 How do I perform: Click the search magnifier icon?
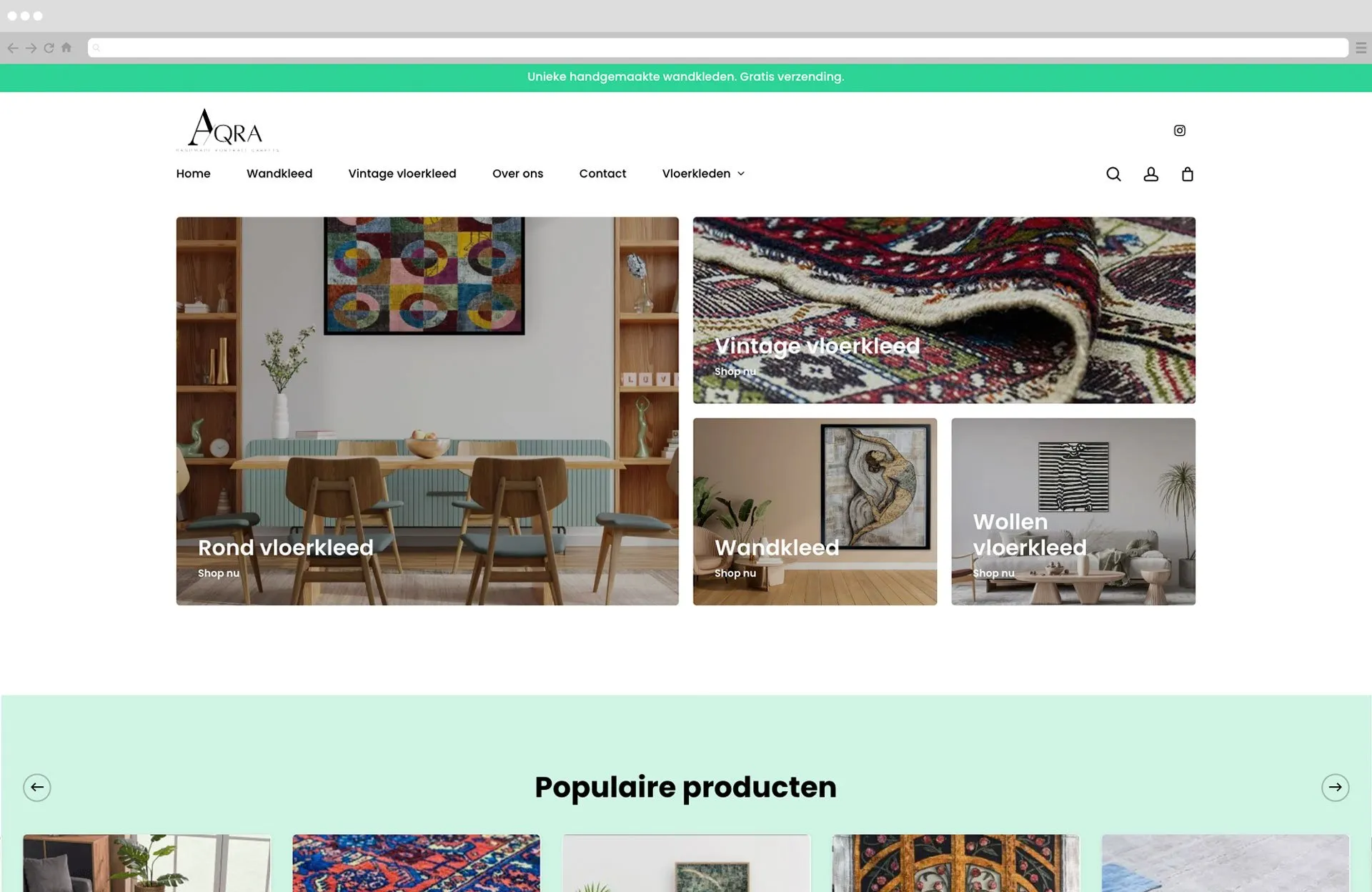pos(1113,174)
